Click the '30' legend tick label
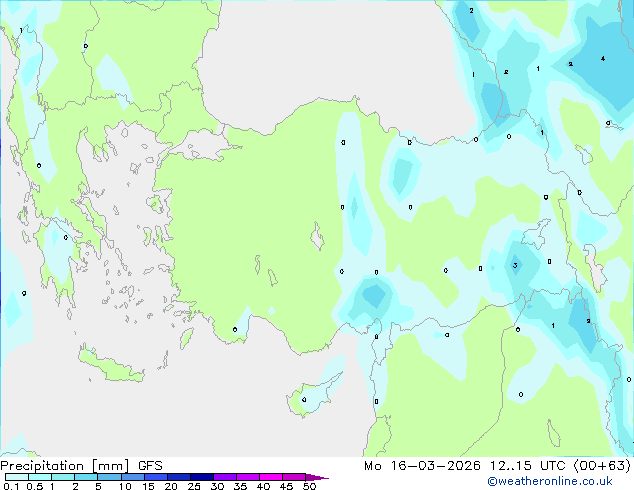The height and width of the screenshot is (490, 634). point(217,486)
